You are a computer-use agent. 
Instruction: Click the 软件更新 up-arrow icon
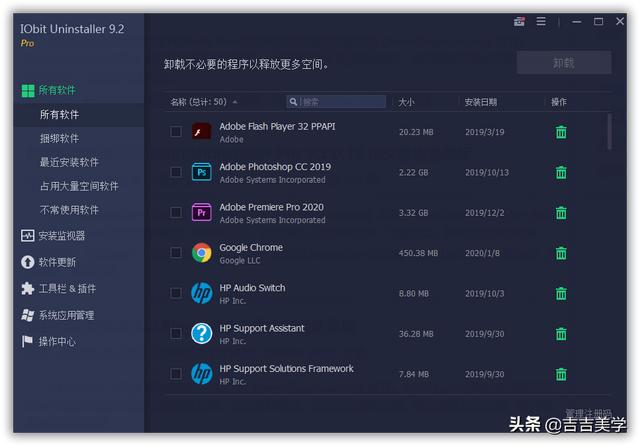[x=27, y=262]
